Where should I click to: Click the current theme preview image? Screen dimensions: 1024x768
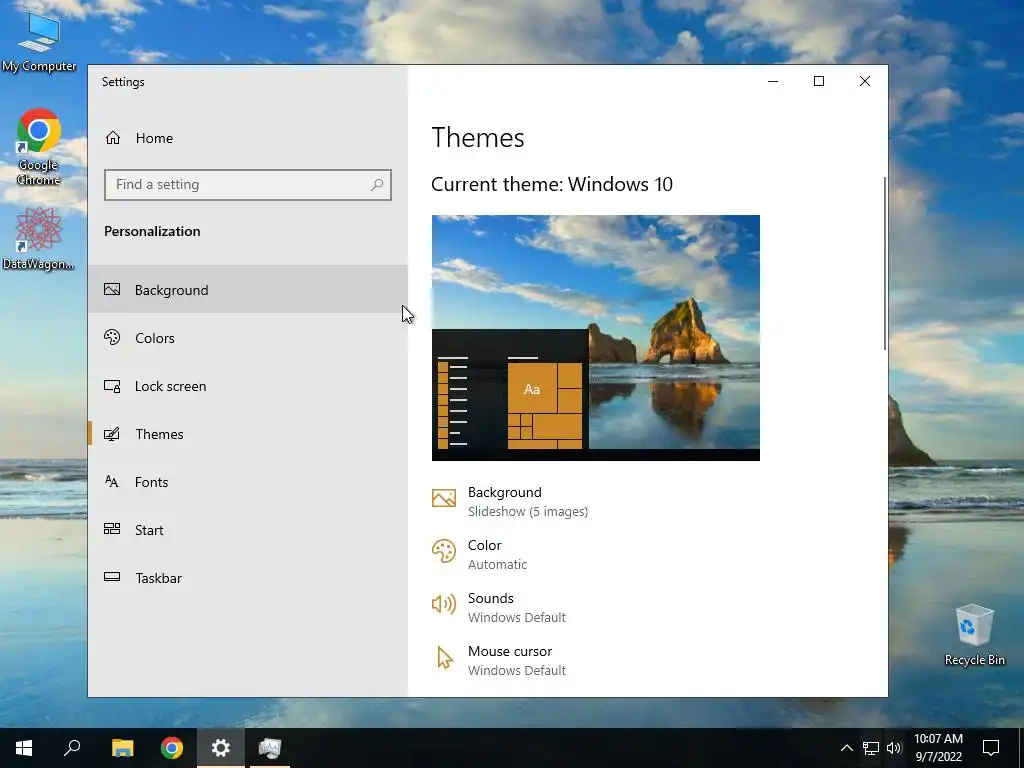pos(596,338)
